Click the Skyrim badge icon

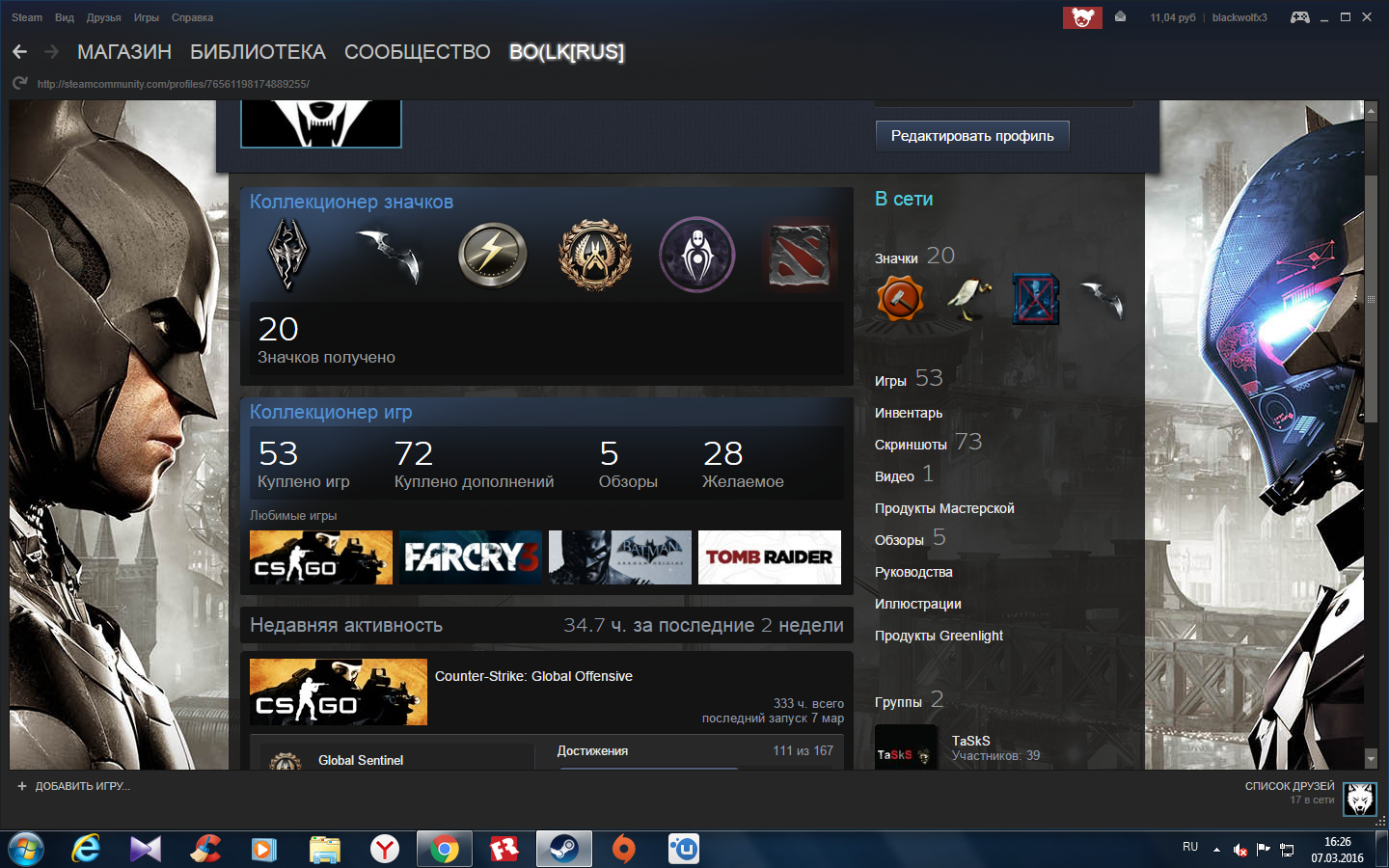click(x=286, y=255)
